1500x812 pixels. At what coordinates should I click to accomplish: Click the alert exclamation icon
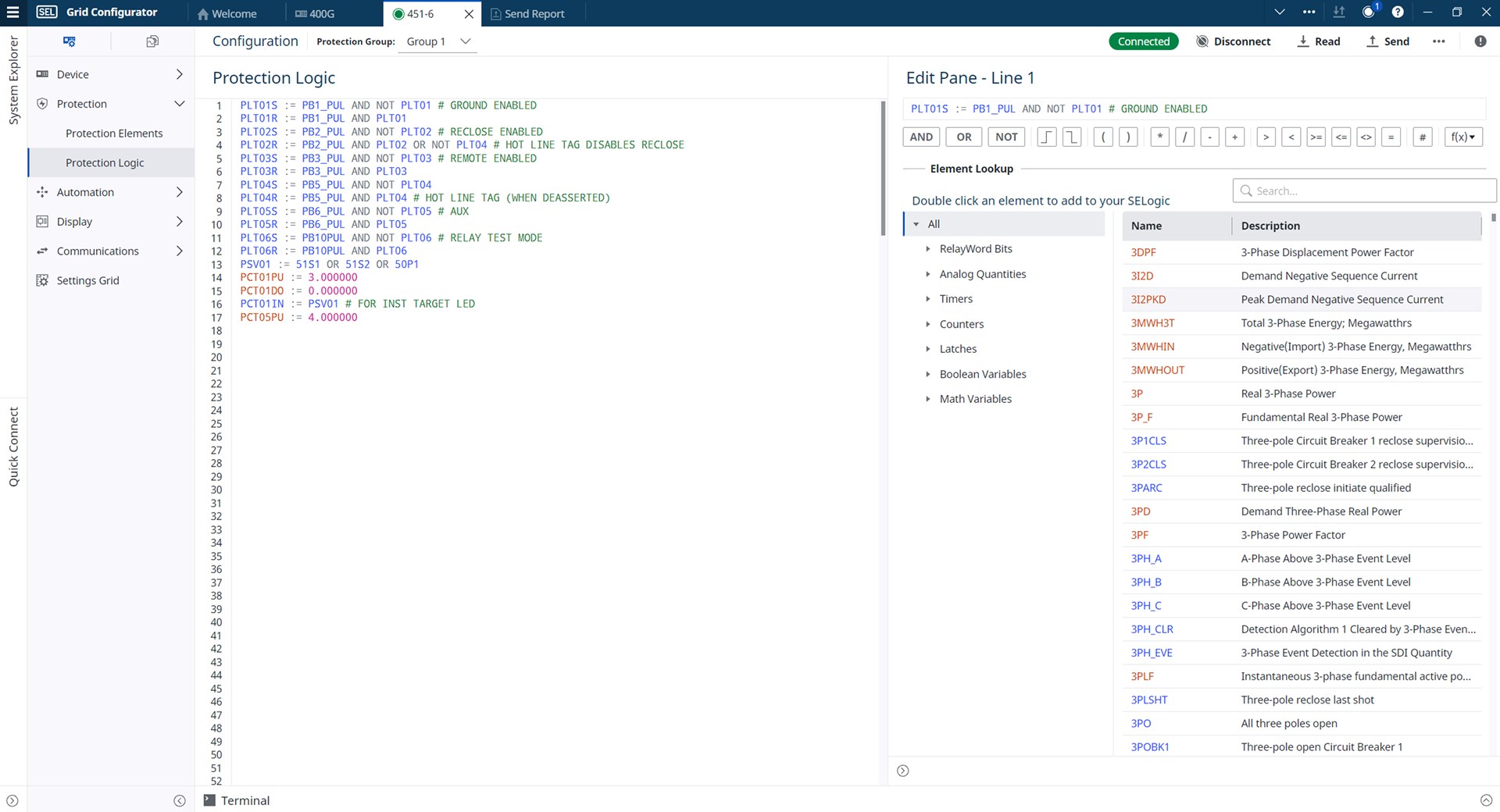tap(1480, 41)
